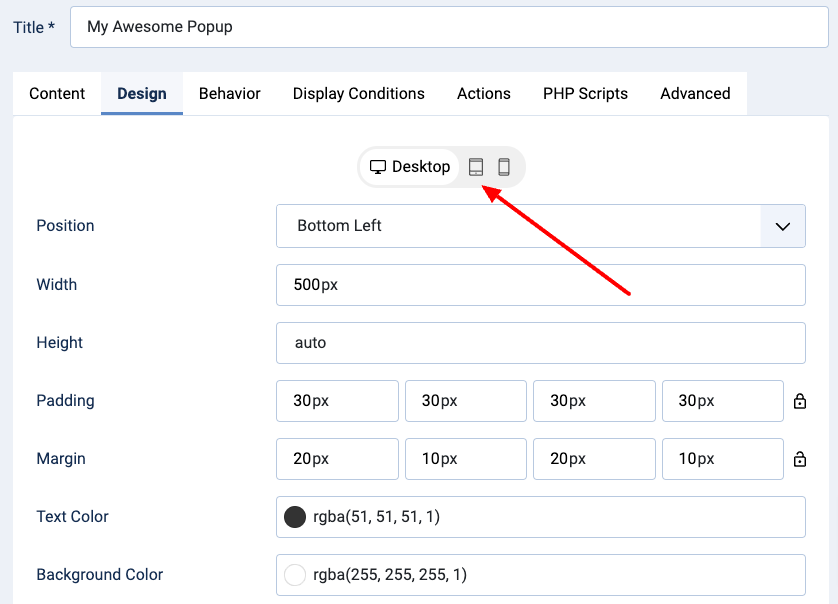This screenshot has width=838, height=604.
Task: Click the Text Color dark swatch
Action: tap(294, 517)
